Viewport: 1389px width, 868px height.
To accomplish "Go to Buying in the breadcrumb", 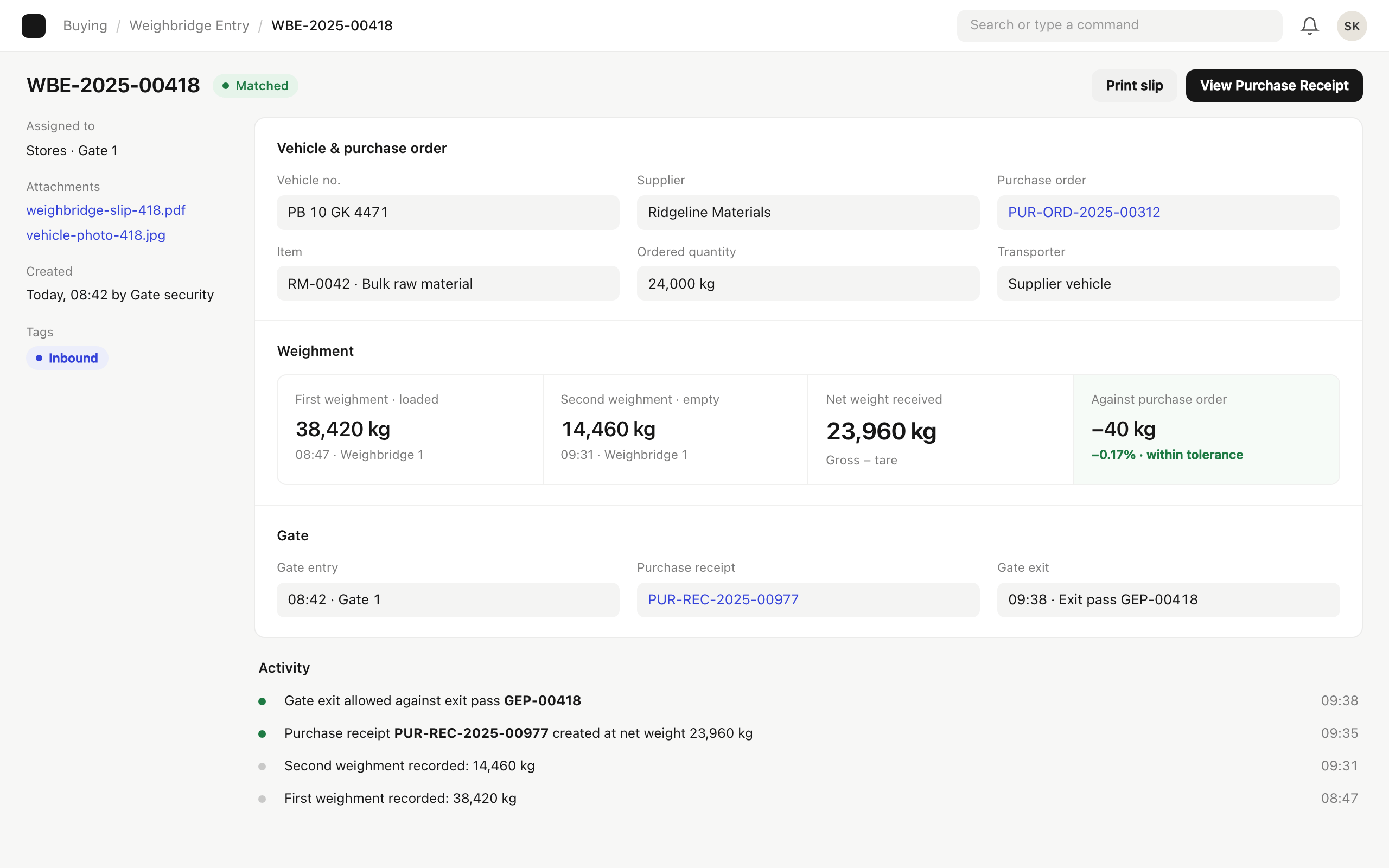I will [x=85, y=26].
